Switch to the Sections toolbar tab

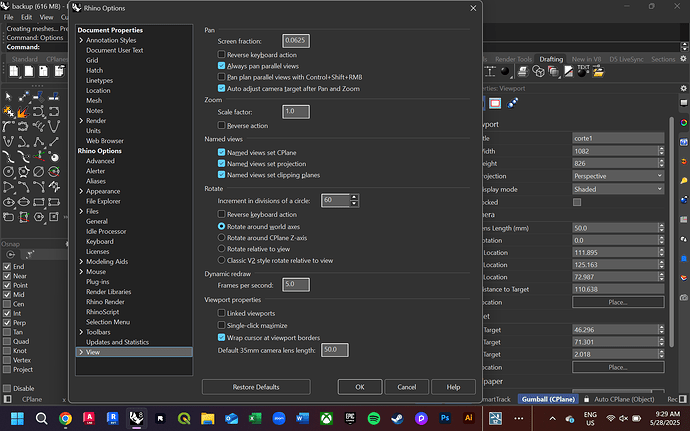[x=663, y=59]
